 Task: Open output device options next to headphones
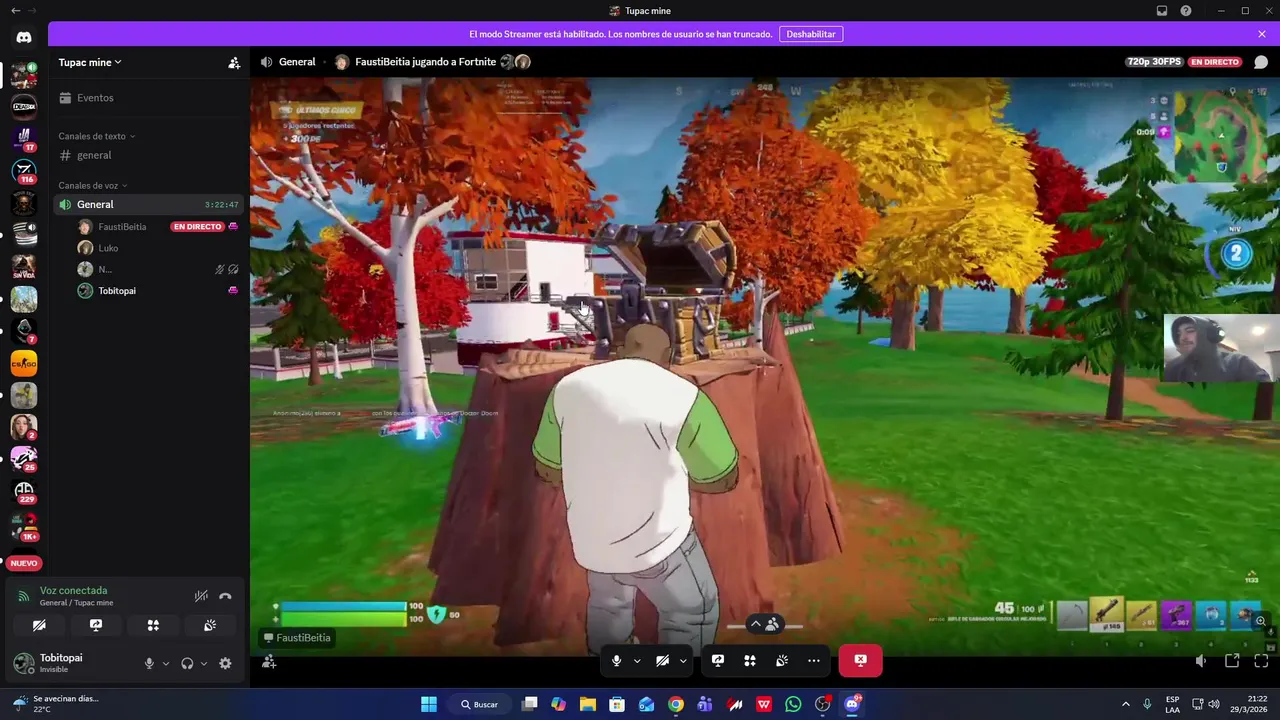(204, 663)
